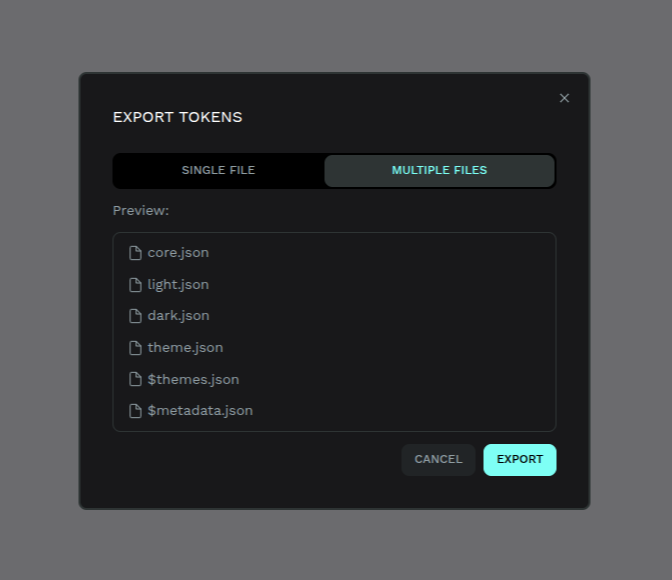This screenshot has height=580, width=672.
Task: Click the dimmed backdrop outside the dialog
Action: 40,300
